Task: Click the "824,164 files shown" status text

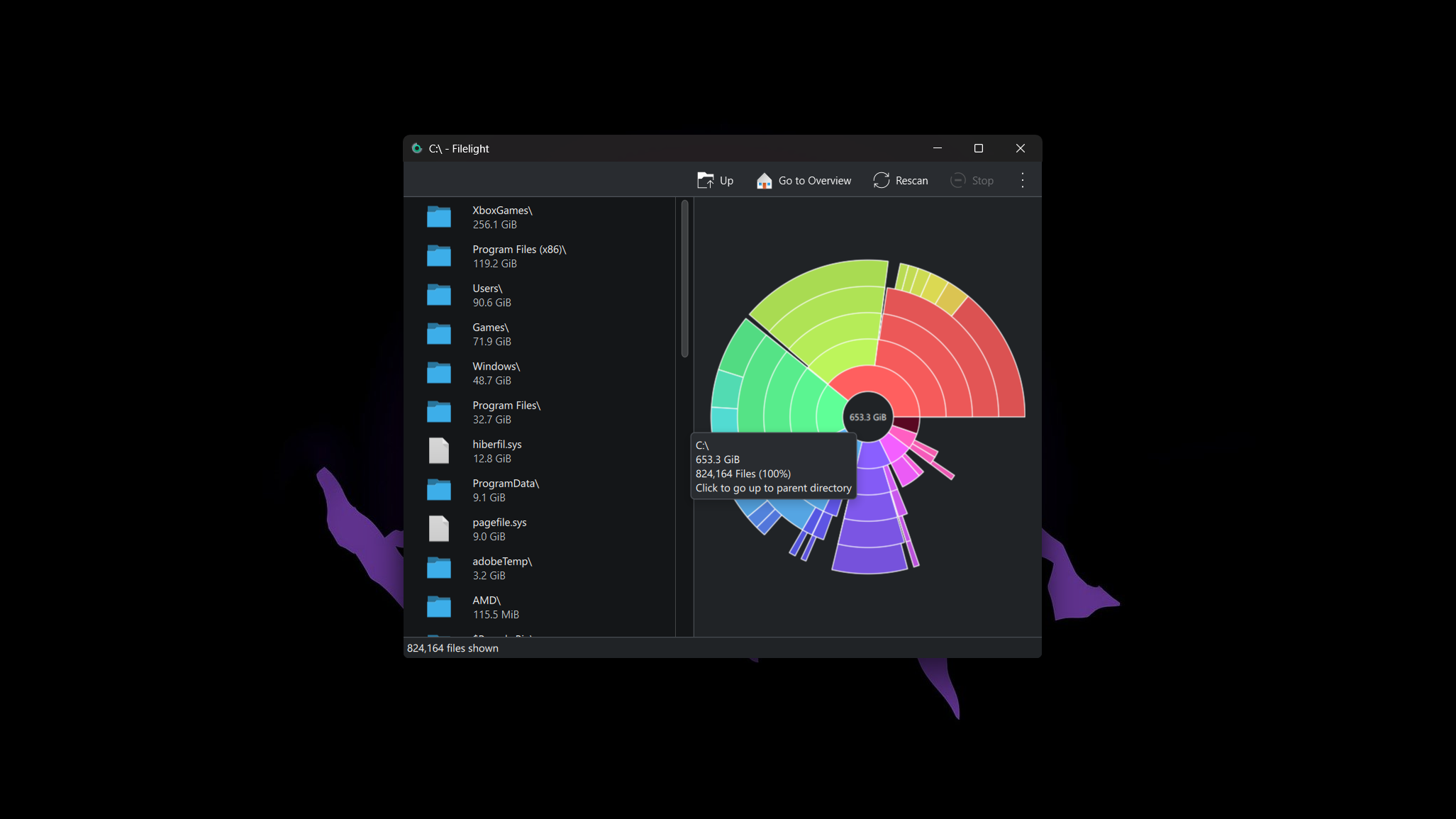Action: [452, 648]
